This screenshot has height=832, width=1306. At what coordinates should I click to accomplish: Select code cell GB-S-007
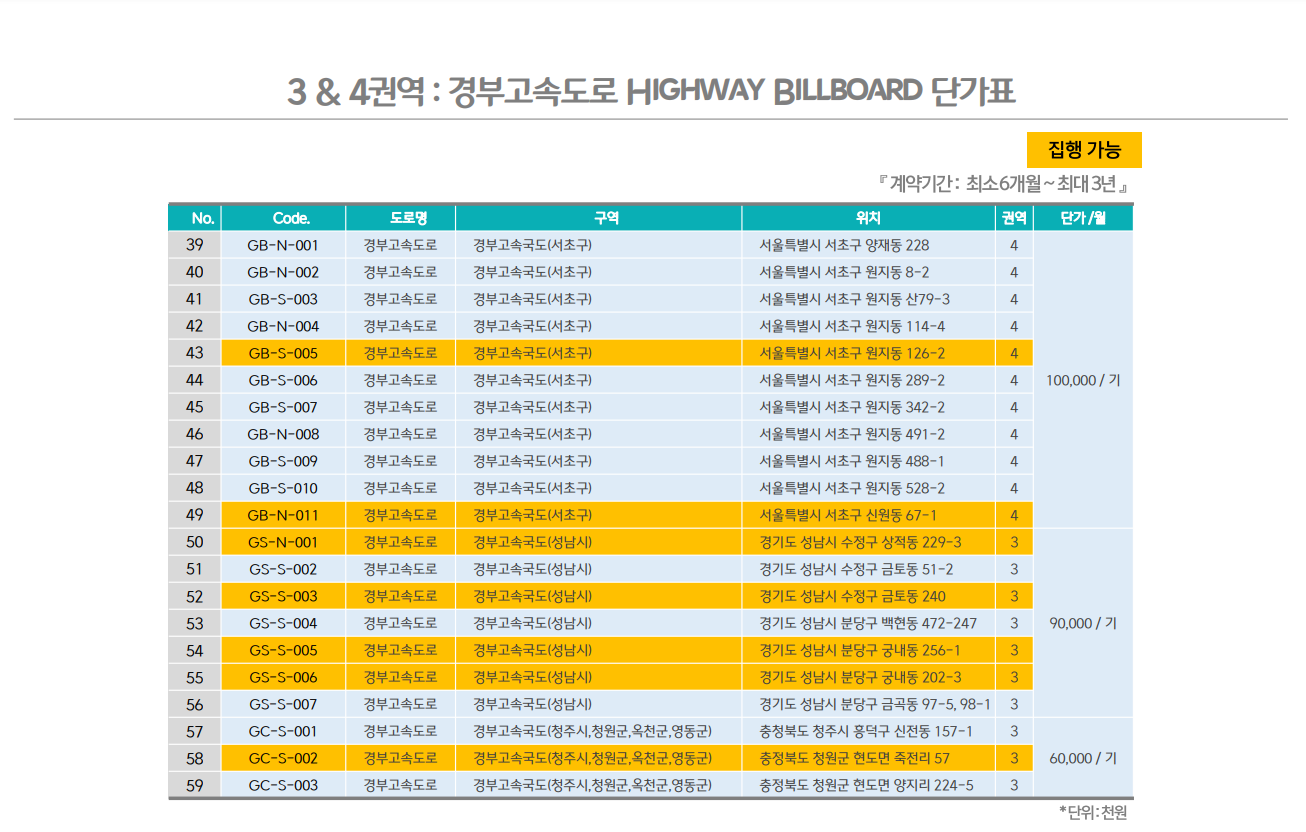[284, 407]
